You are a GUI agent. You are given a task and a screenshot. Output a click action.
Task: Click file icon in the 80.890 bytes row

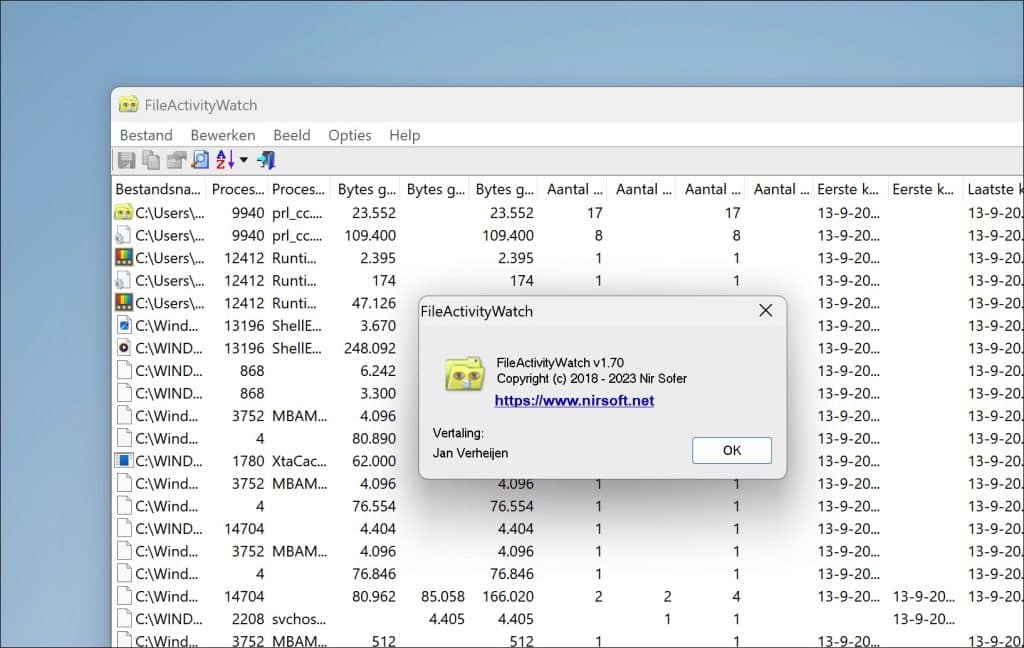(x=123, y=438)
